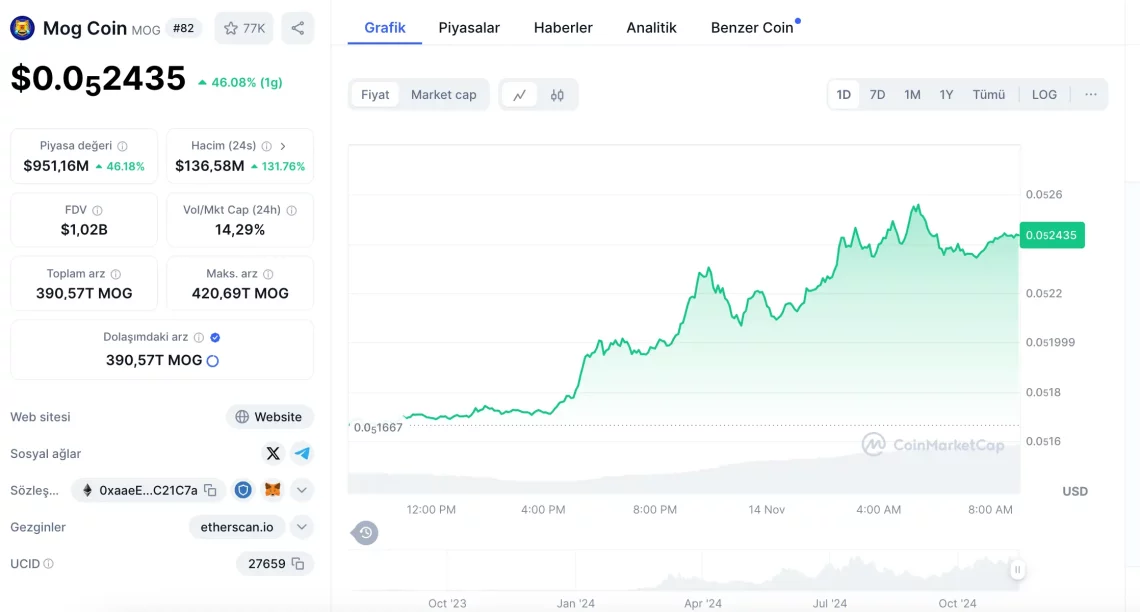Go to the Haberler tab

563,28
